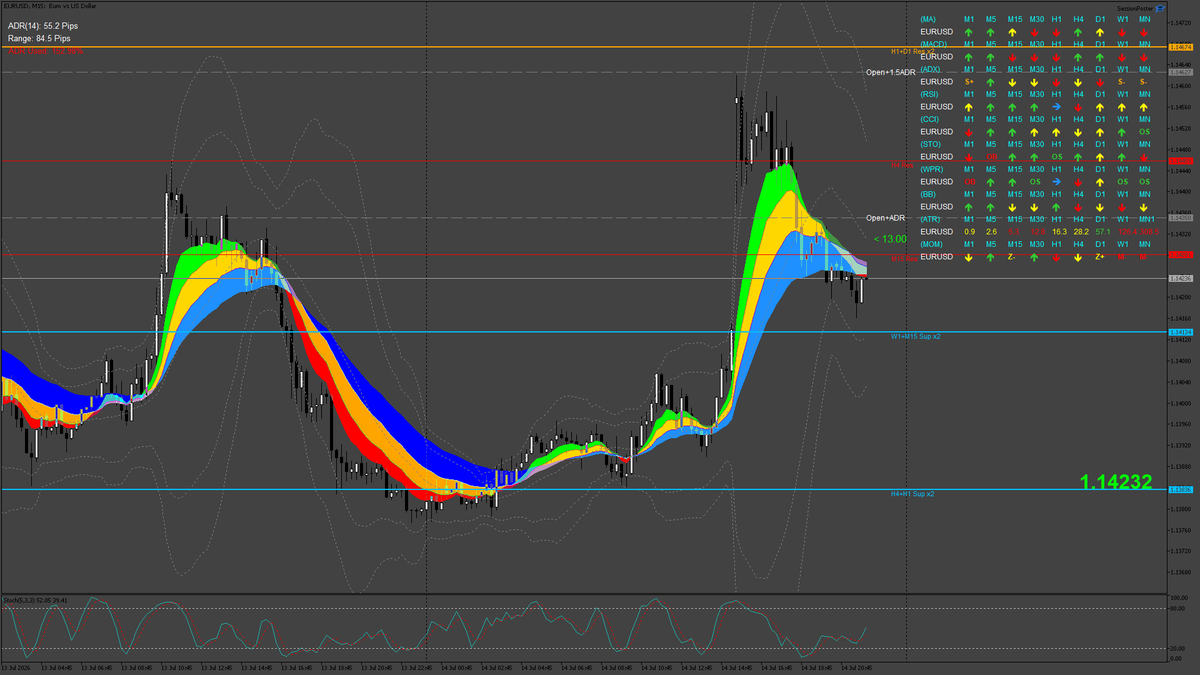Click the ADX row M5 green up arrow
Image resolution: width=1200 pixels, height=675 pixels.
click(990, 82)
